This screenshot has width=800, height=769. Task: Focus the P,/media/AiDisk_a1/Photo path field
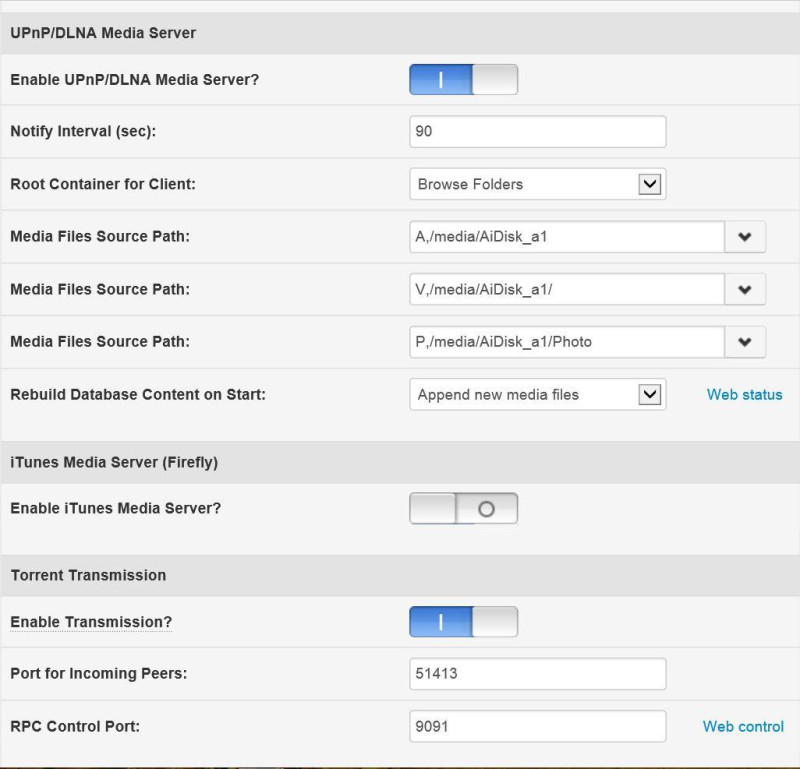click(x=567, y=342)
